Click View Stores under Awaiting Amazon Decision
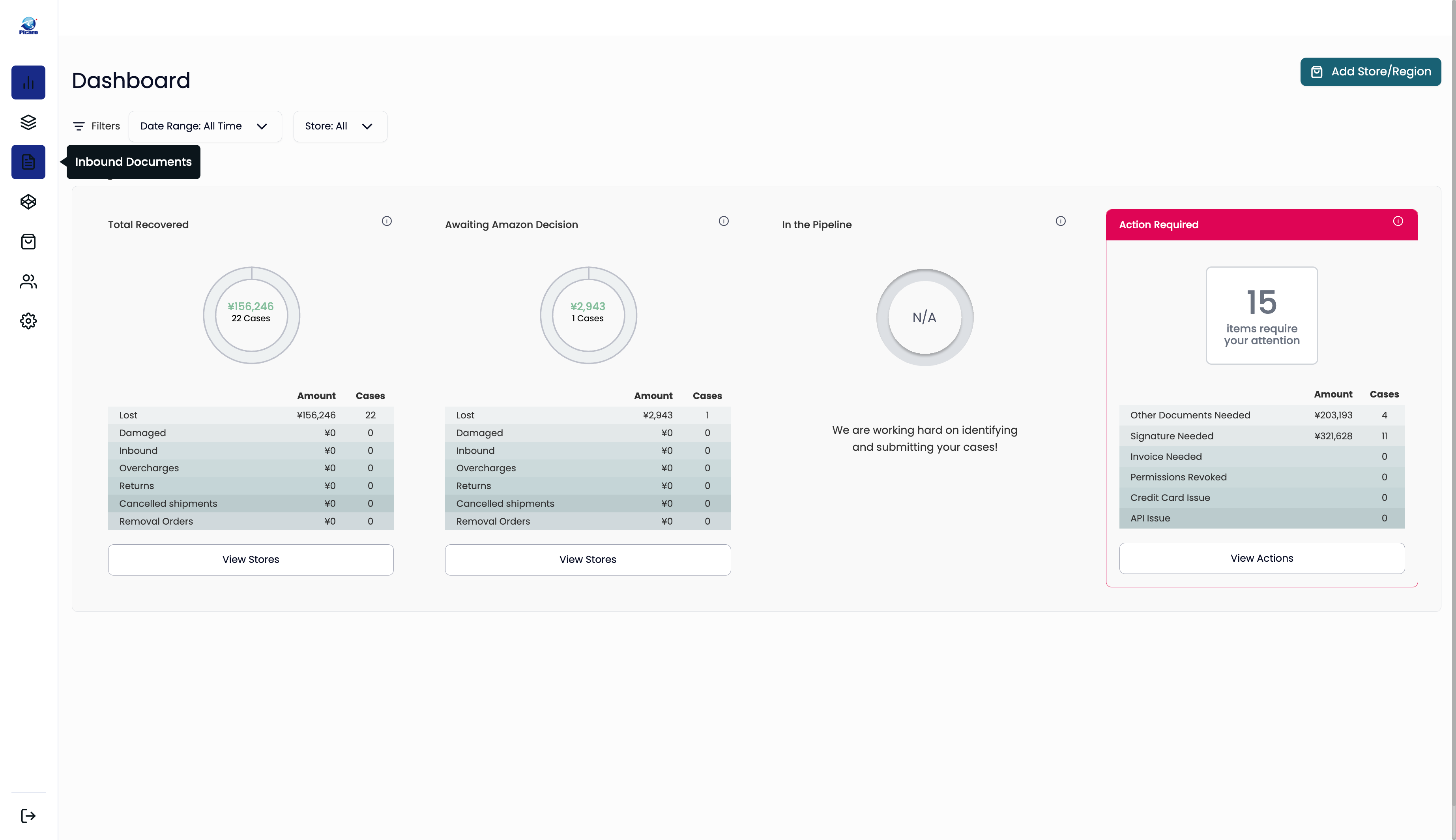The width and height of the screenshot is (1456, 840). tap(588, 560)
